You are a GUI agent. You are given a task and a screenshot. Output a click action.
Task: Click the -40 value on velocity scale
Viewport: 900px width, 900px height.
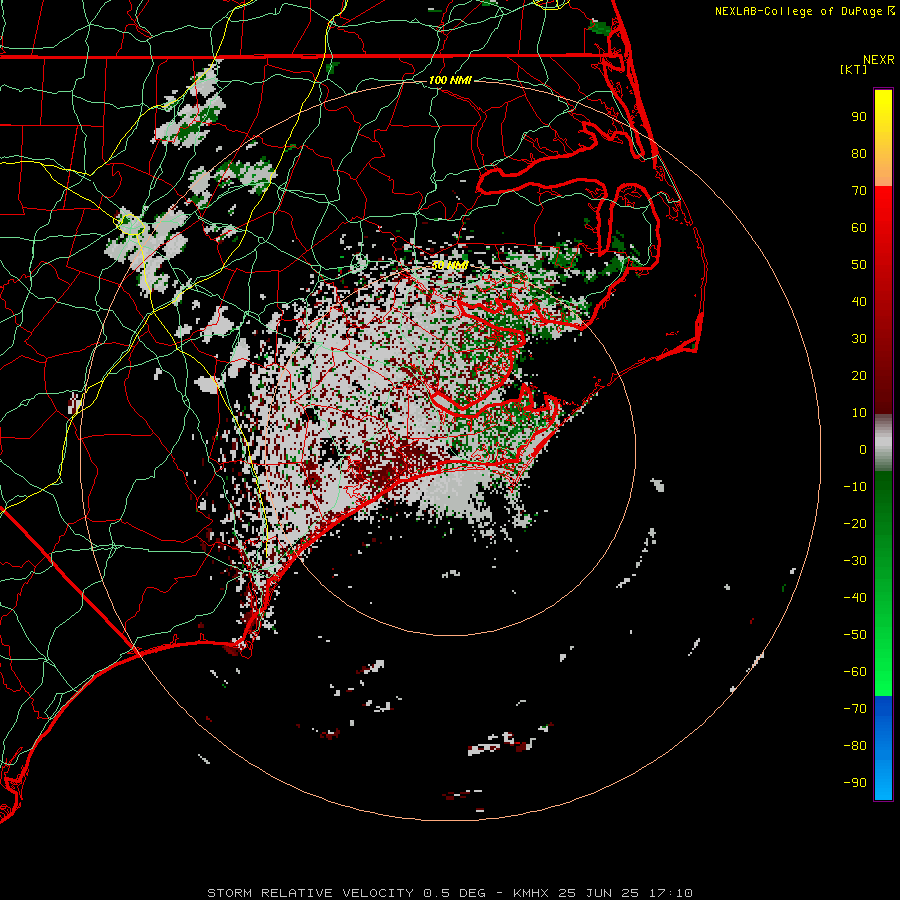tap(855, 598)
